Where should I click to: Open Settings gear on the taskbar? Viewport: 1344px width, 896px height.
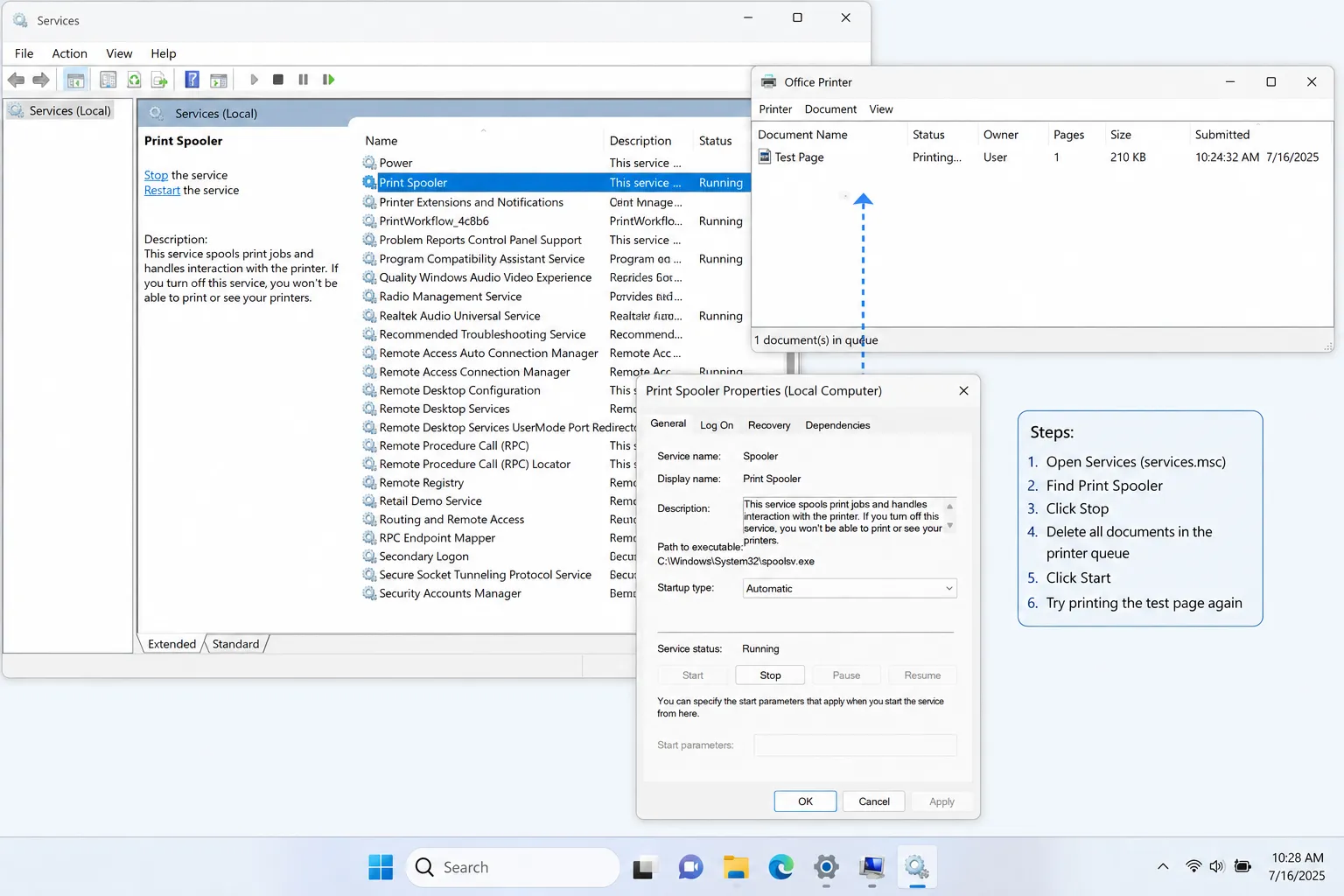(x=826, y=867)
